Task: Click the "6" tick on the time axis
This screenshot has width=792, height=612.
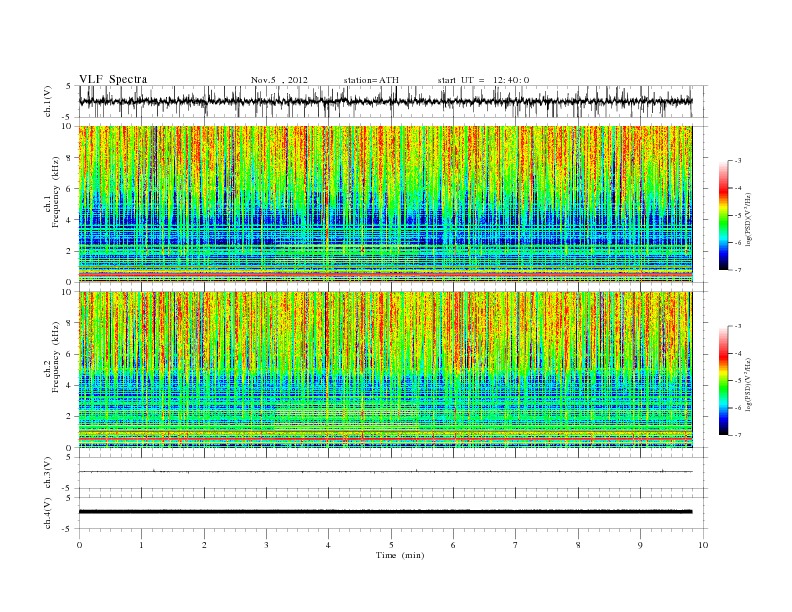Action: click(454, 545)
